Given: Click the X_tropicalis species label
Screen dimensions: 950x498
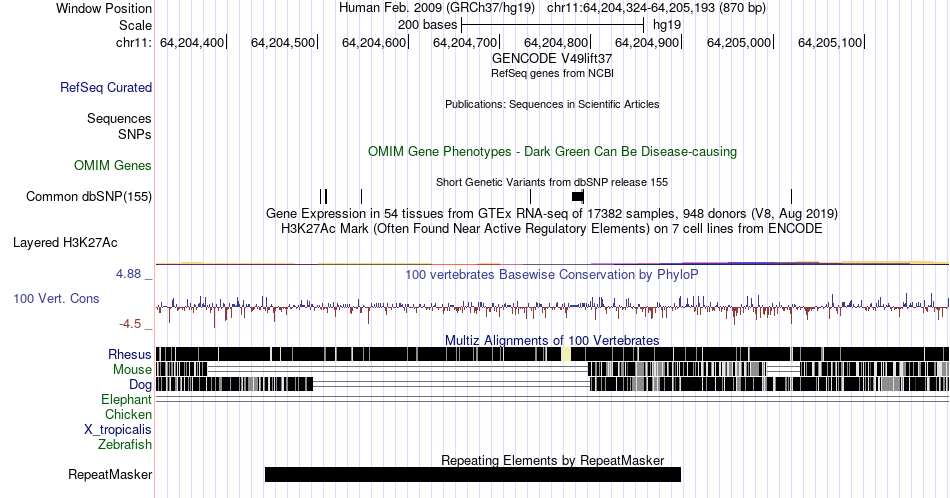Looking at the screenshot, I should pos(118,430).
